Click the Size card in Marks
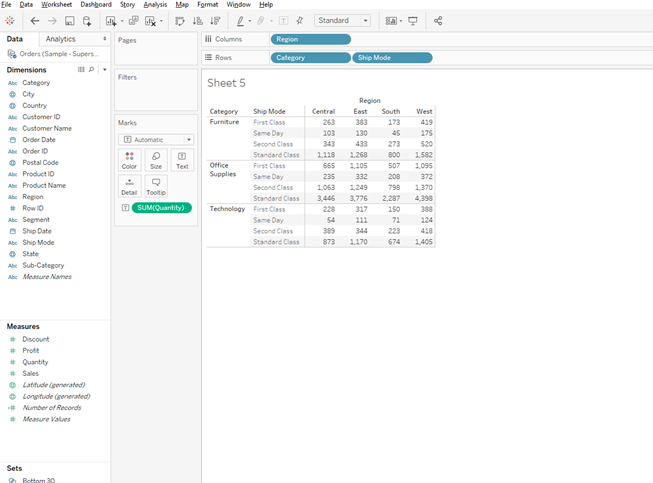 tap(156, 160)
